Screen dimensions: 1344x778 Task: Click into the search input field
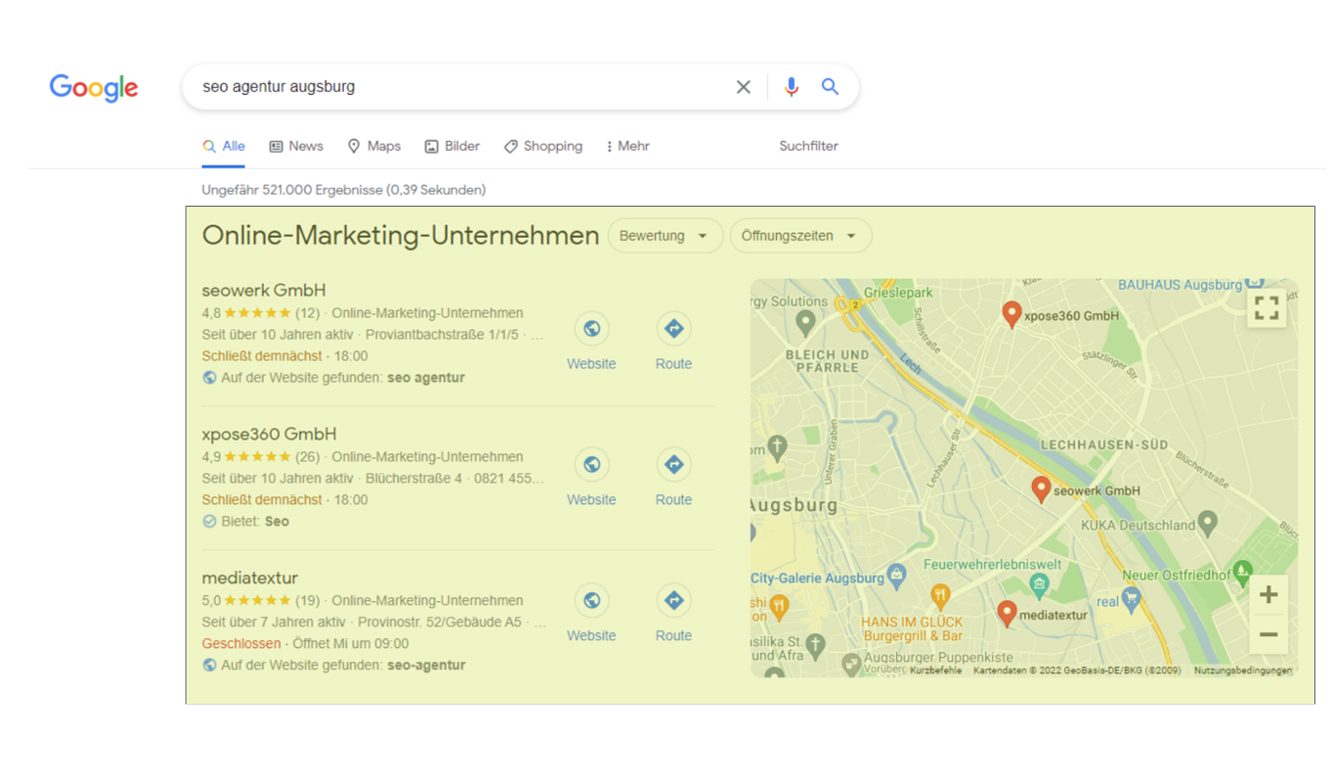460,87
